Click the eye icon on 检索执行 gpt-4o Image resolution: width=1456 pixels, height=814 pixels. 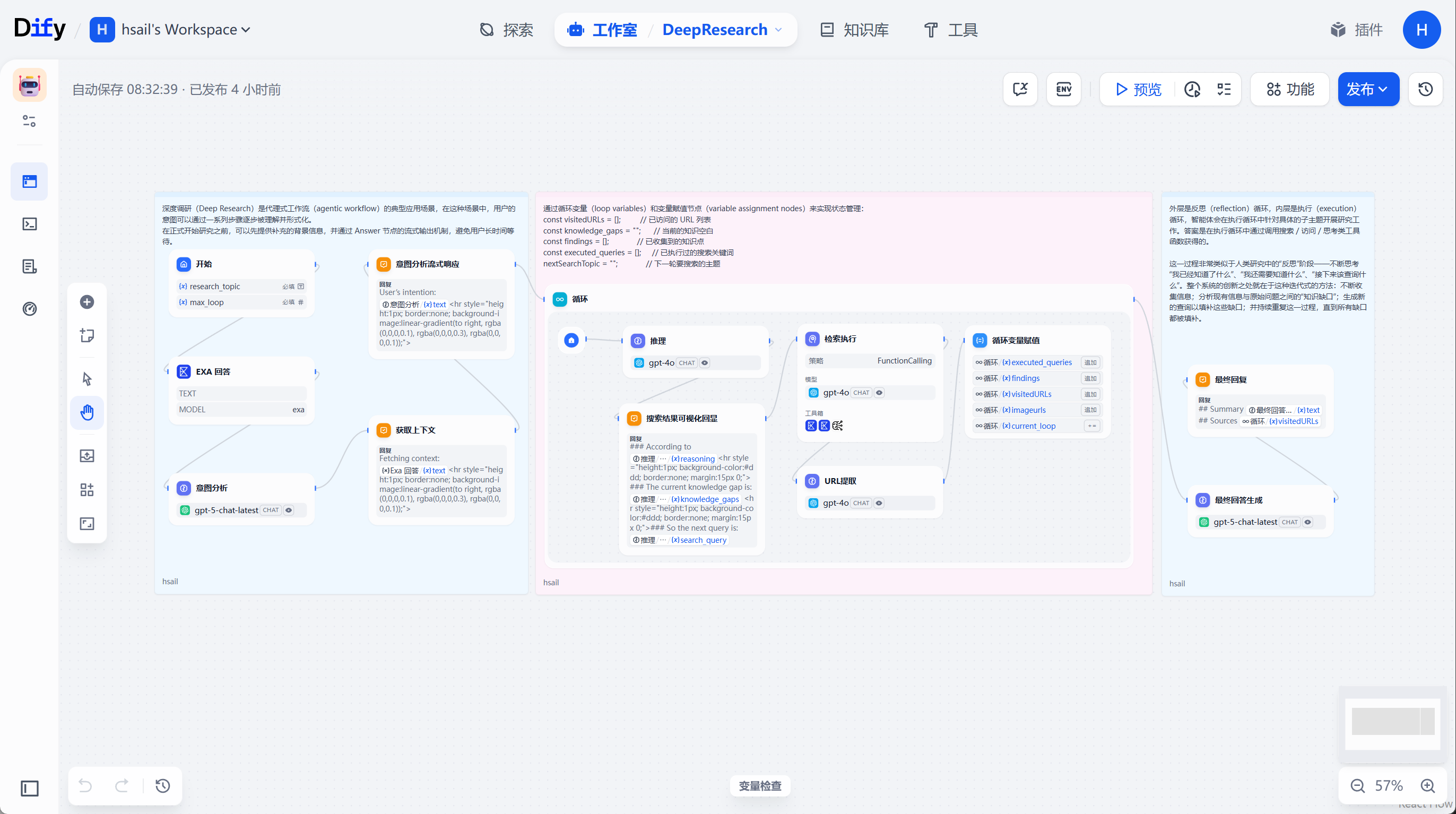879,393
